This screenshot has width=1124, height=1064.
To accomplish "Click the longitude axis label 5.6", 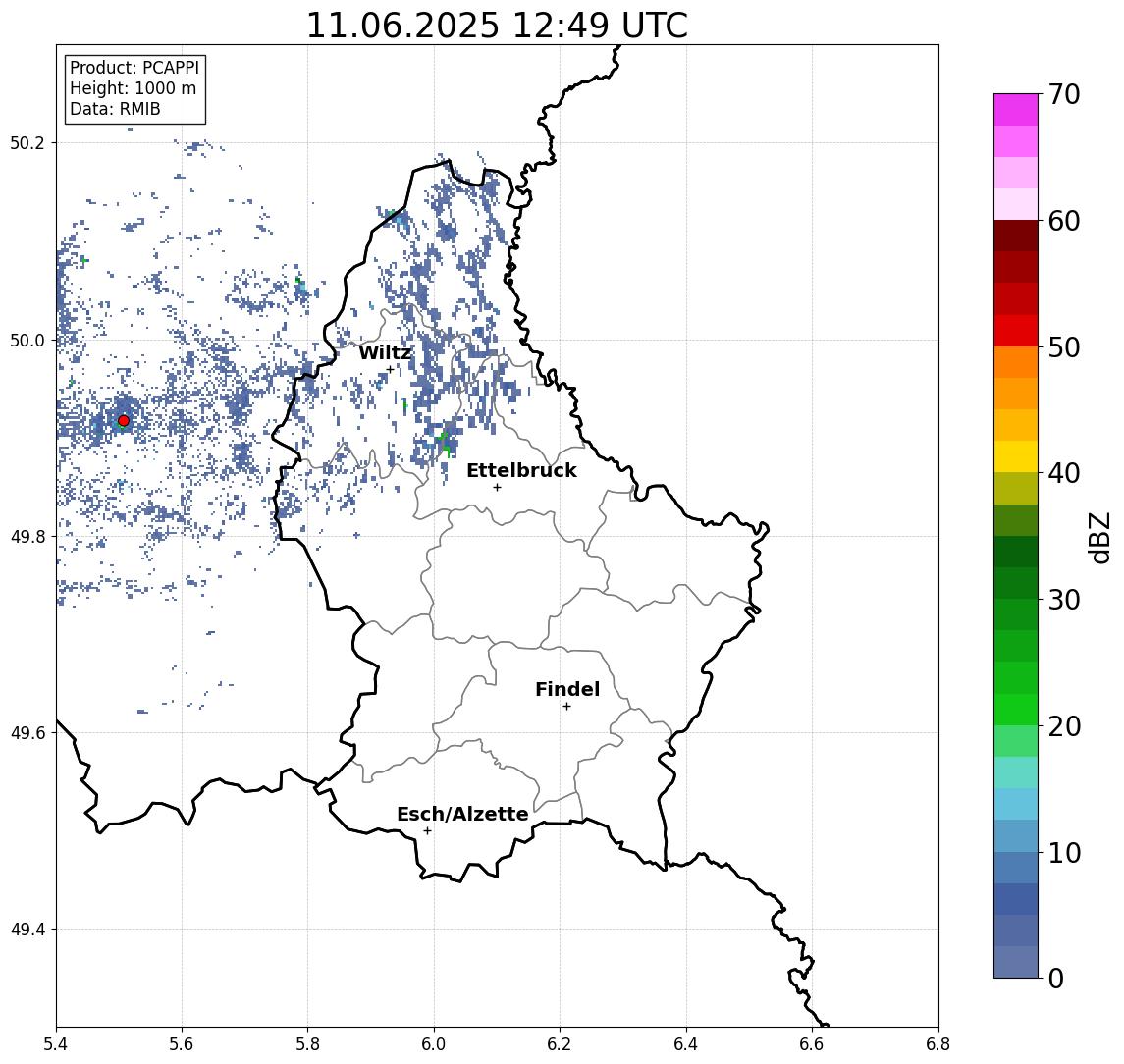I will pyautogui.click(x=182, y=1044).
